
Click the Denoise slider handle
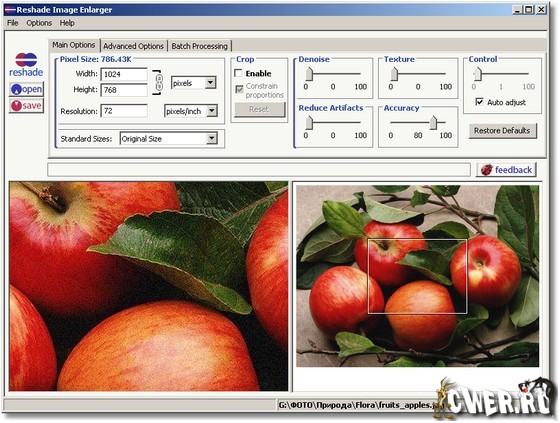pos(309,74)
